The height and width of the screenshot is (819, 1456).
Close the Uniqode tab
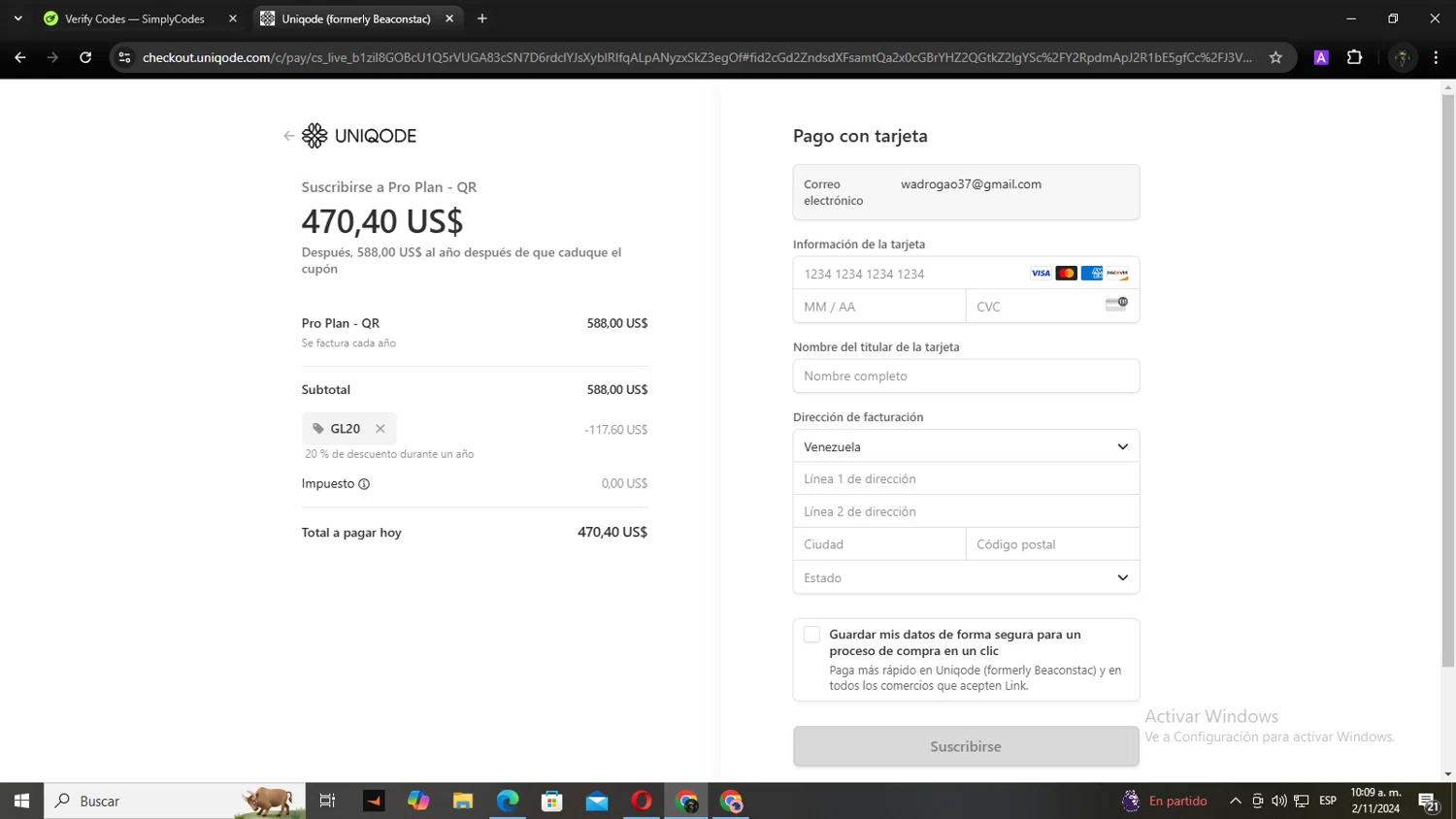click(449, 18)
